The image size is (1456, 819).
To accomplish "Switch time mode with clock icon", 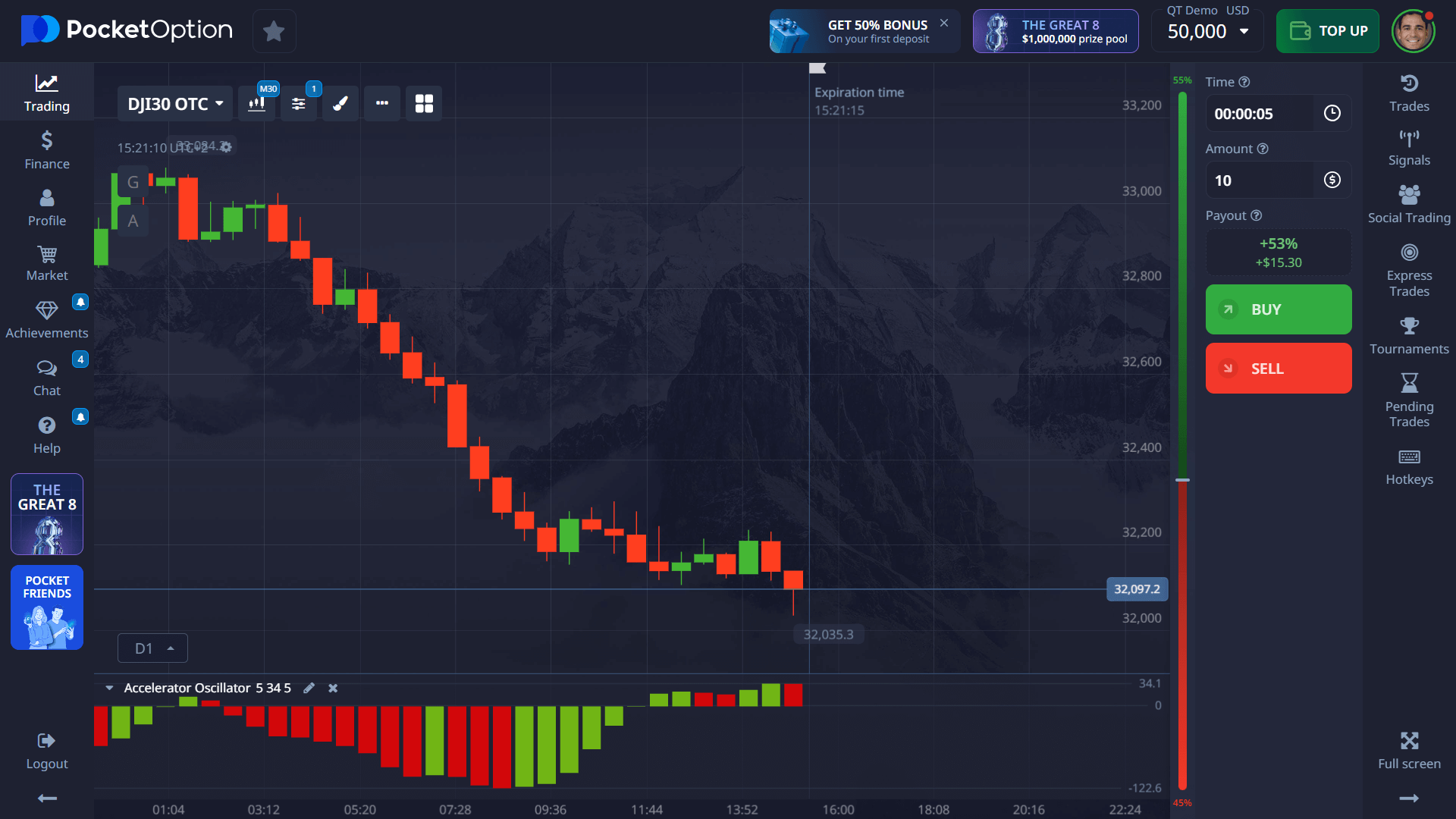I will pos(1332,114).
